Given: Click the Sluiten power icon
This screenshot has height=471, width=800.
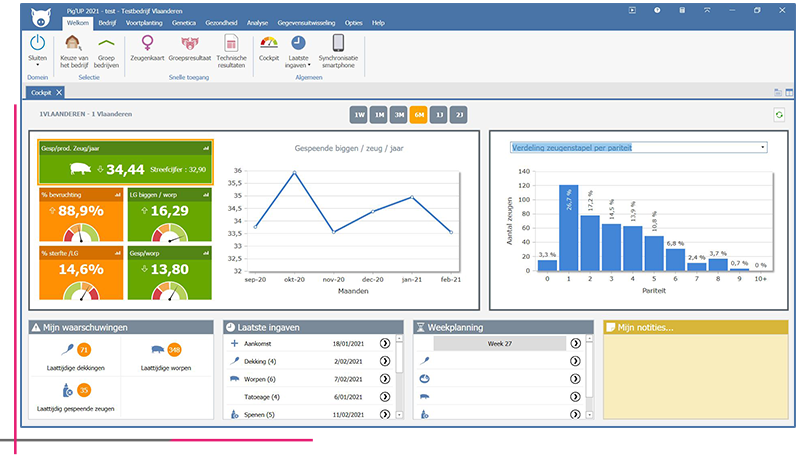Looking at the screenshot, I should (x=37, y=42).
